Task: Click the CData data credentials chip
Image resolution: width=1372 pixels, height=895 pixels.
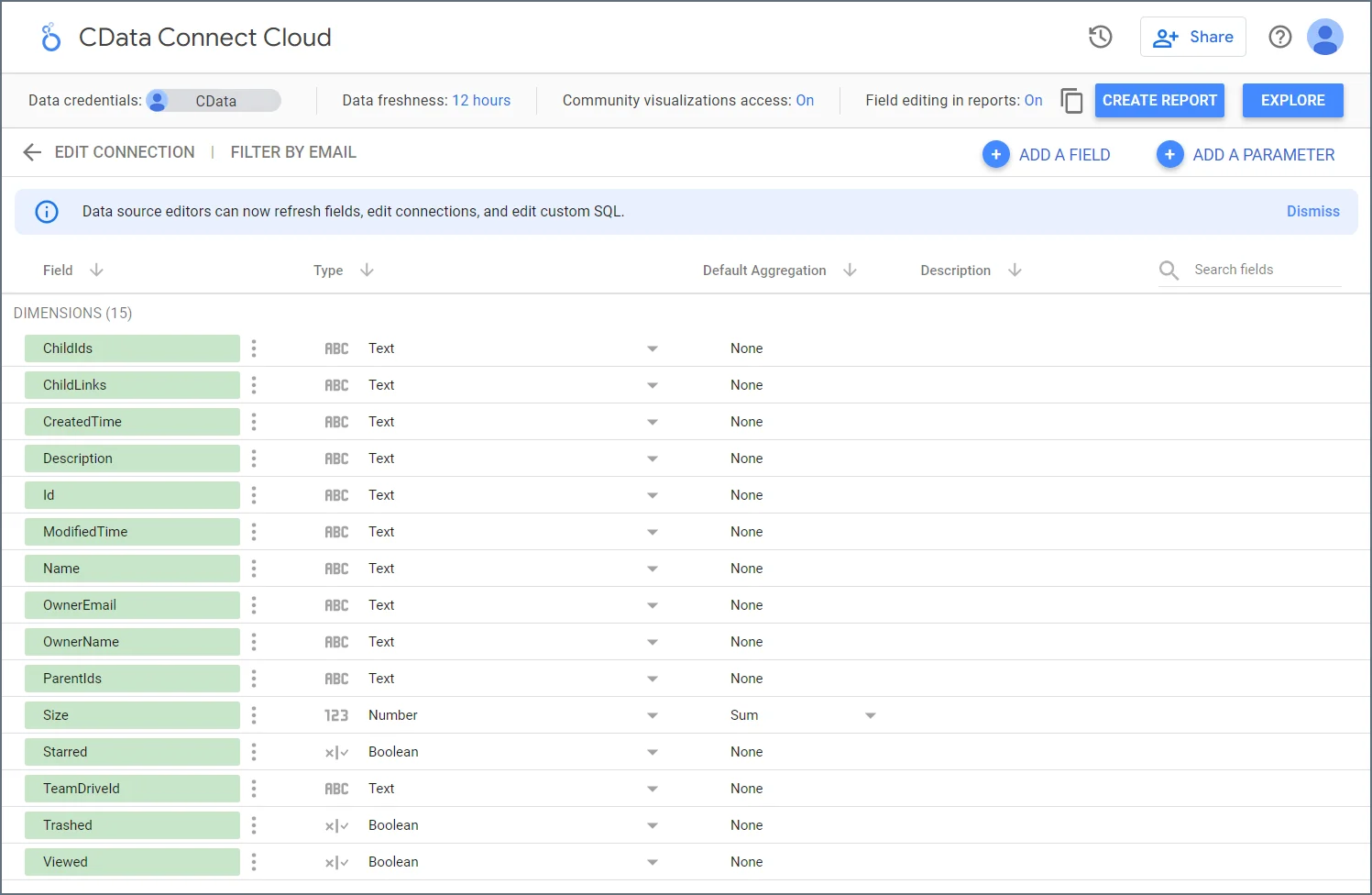Action: [x=214, y=101]
